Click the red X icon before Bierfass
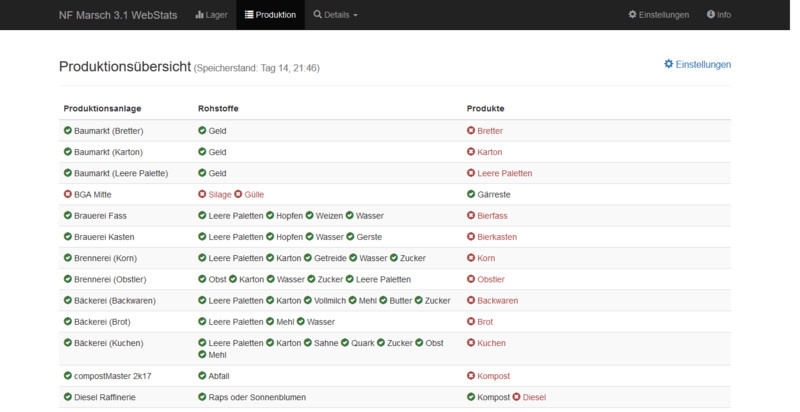 tap(471, 215)
